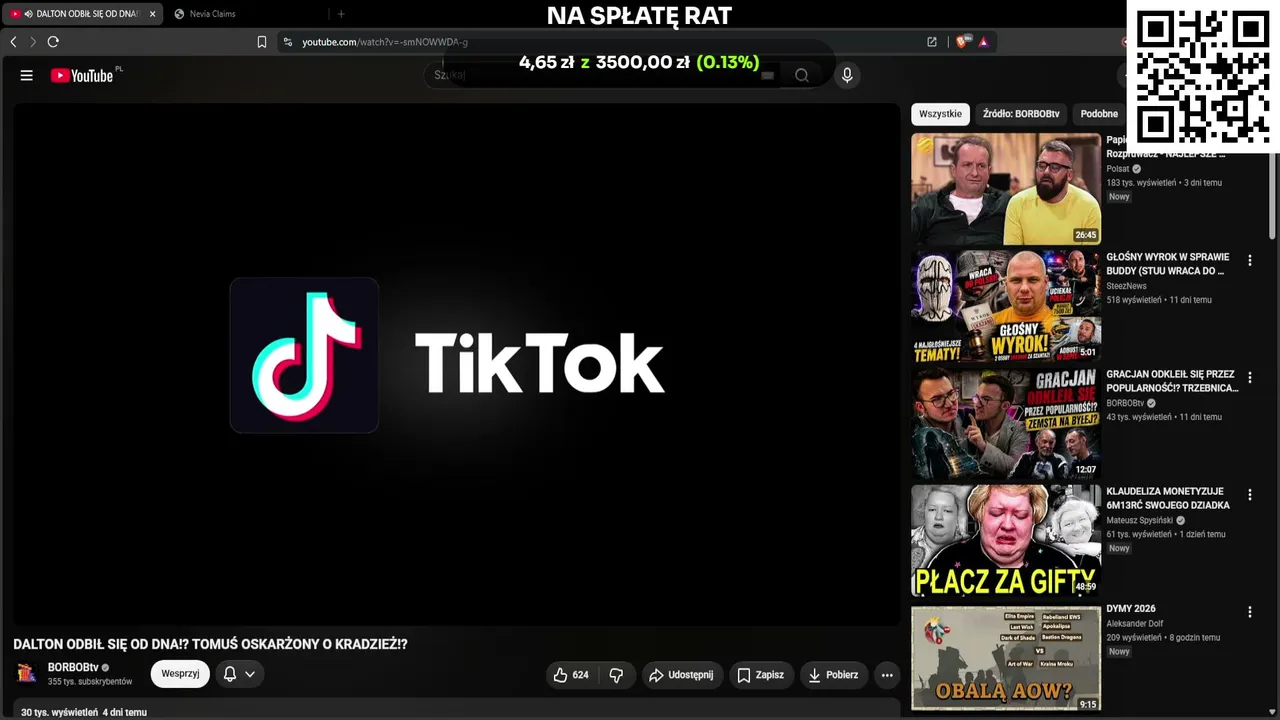Open the menu for the KLAUDELIZA MONETYZUJE video
The width and height of the screenshot is (1280, 720).
click(1249, 495)
